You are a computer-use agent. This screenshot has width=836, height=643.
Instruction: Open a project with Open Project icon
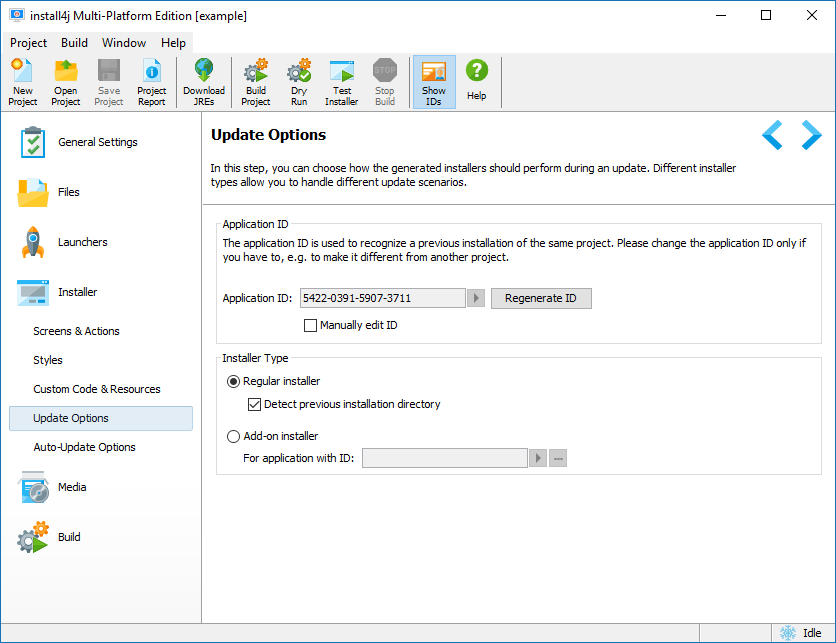(x=66, y=82)
